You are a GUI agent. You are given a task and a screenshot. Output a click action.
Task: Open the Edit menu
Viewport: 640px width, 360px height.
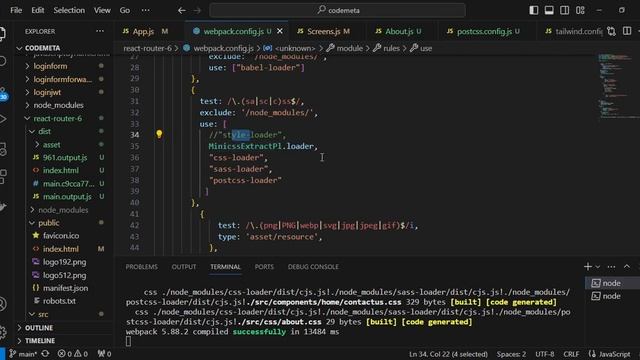click(38, 10)
